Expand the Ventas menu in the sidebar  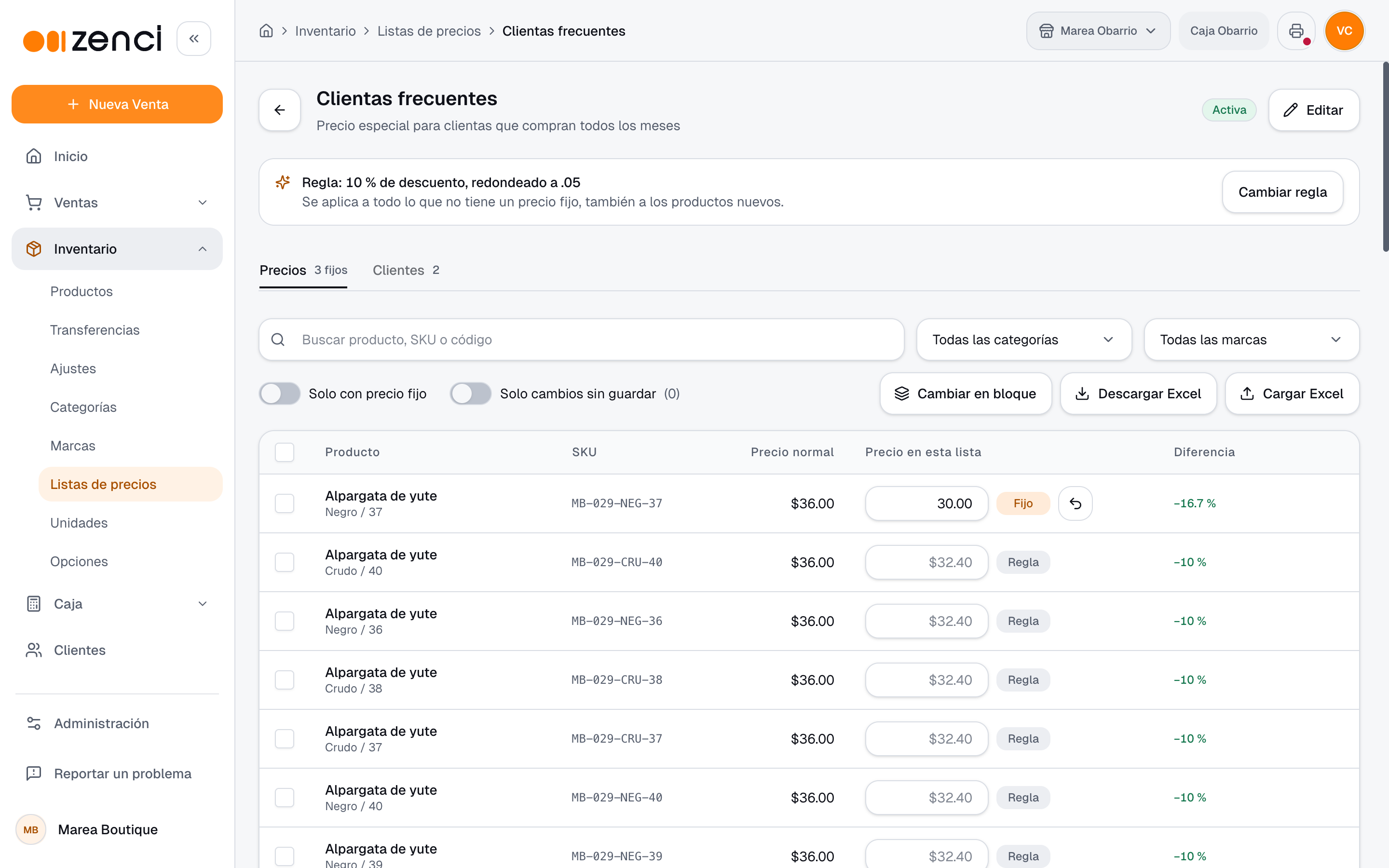(117, 203)
